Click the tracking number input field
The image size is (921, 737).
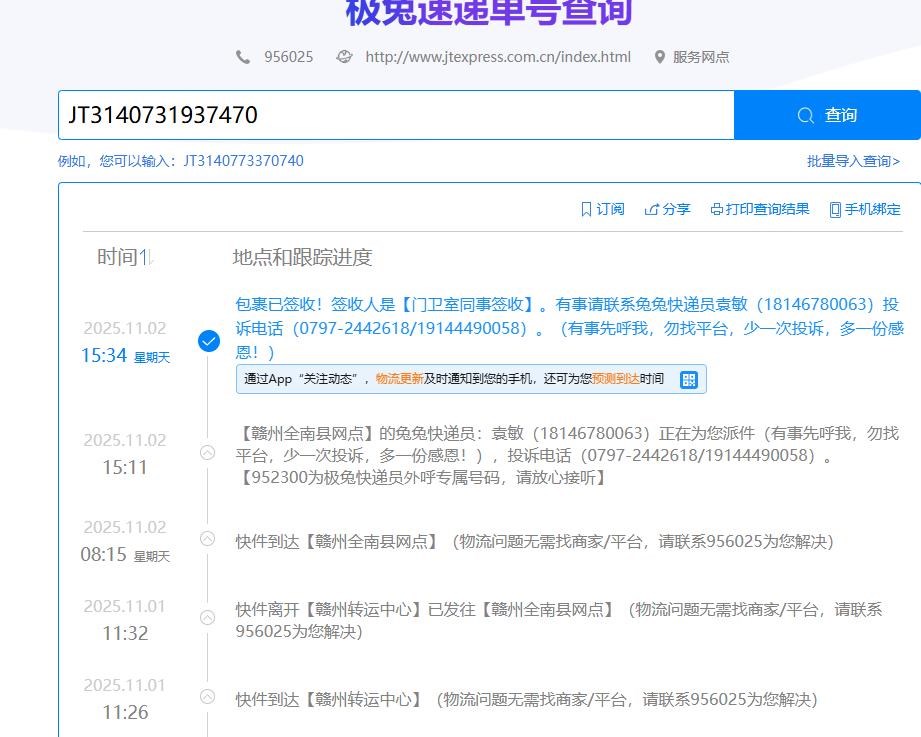coord(395,115)
